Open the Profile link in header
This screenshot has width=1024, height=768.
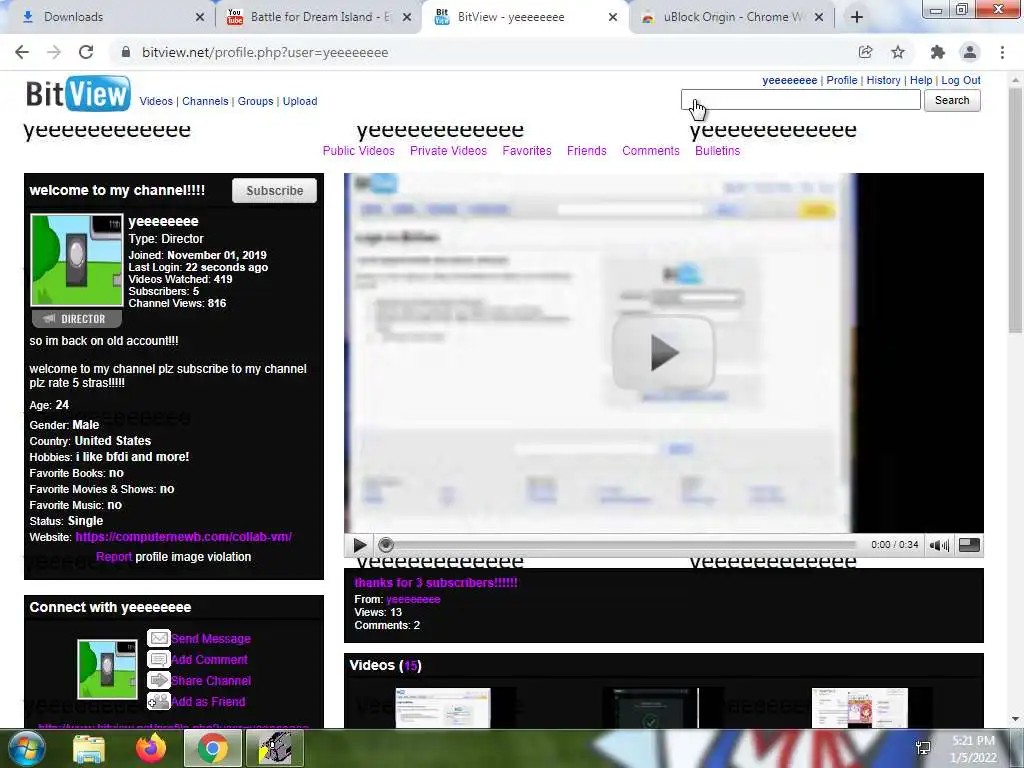(x=842, y=80)
